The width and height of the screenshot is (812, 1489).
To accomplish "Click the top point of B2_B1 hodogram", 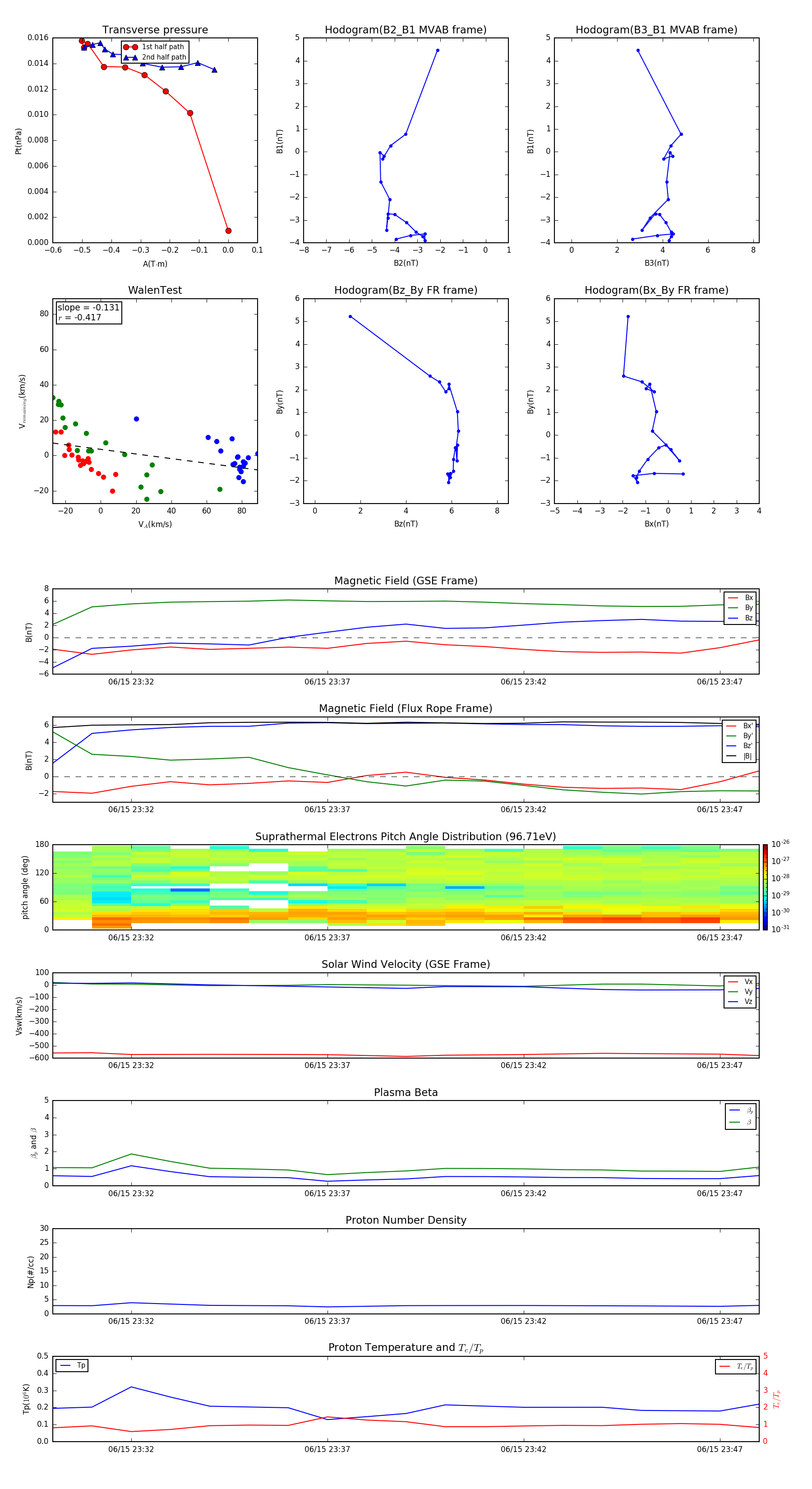I will [438, 50].
